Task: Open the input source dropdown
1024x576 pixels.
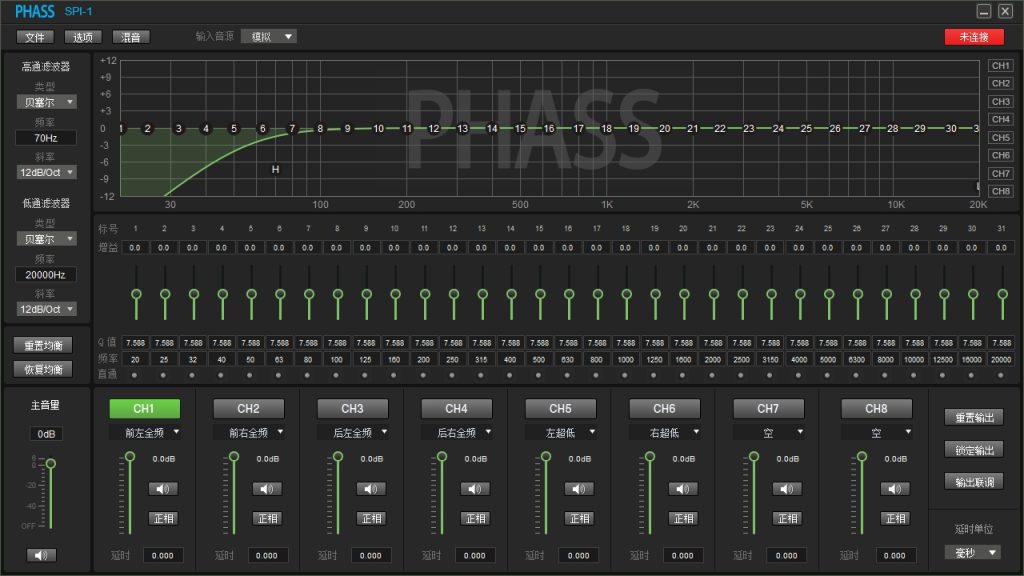Action: click(269, 37)
